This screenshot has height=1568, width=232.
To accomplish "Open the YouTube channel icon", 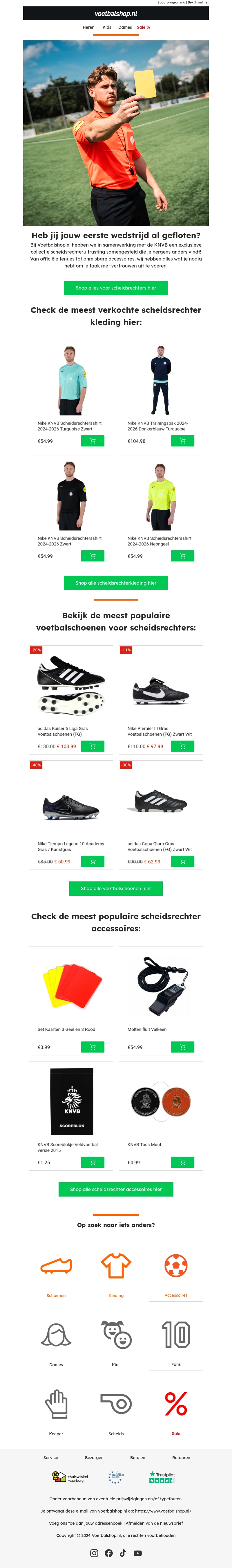I will 138,1553.
